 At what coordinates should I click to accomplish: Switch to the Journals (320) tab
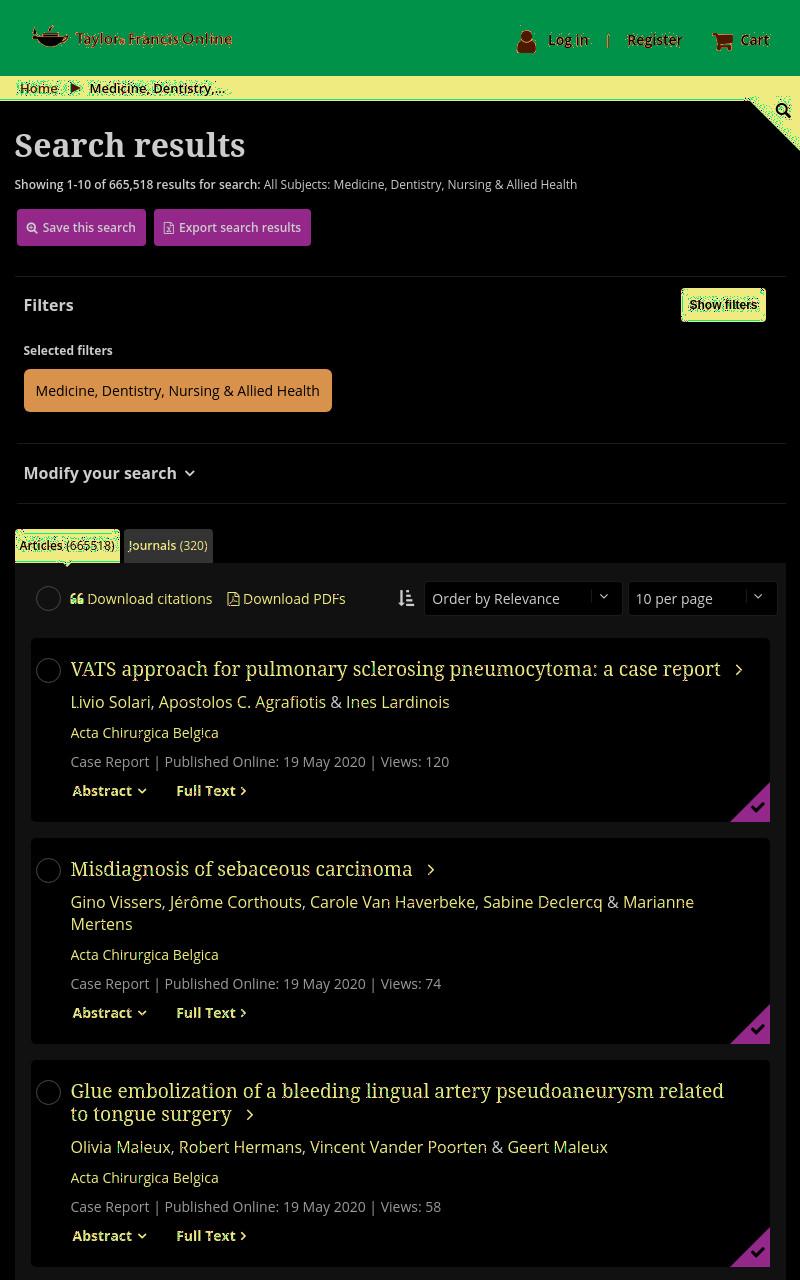[168, 546]
